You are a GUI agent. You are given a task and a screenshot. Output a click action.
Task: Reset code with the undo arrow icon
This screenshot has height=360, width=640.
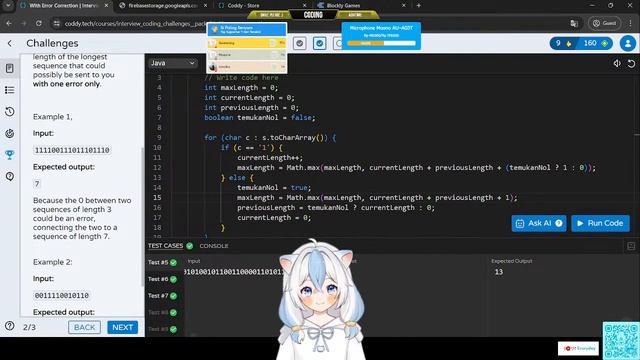click(x=631, y=63)
